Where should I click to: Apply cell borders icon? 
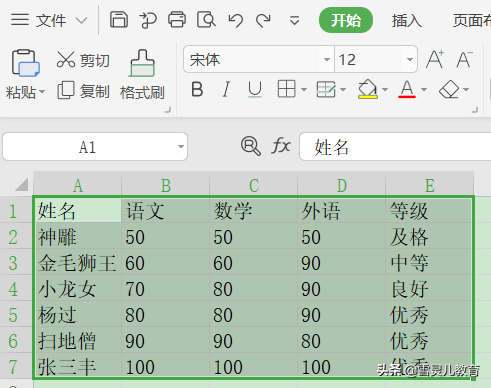(x=286, y=89)
